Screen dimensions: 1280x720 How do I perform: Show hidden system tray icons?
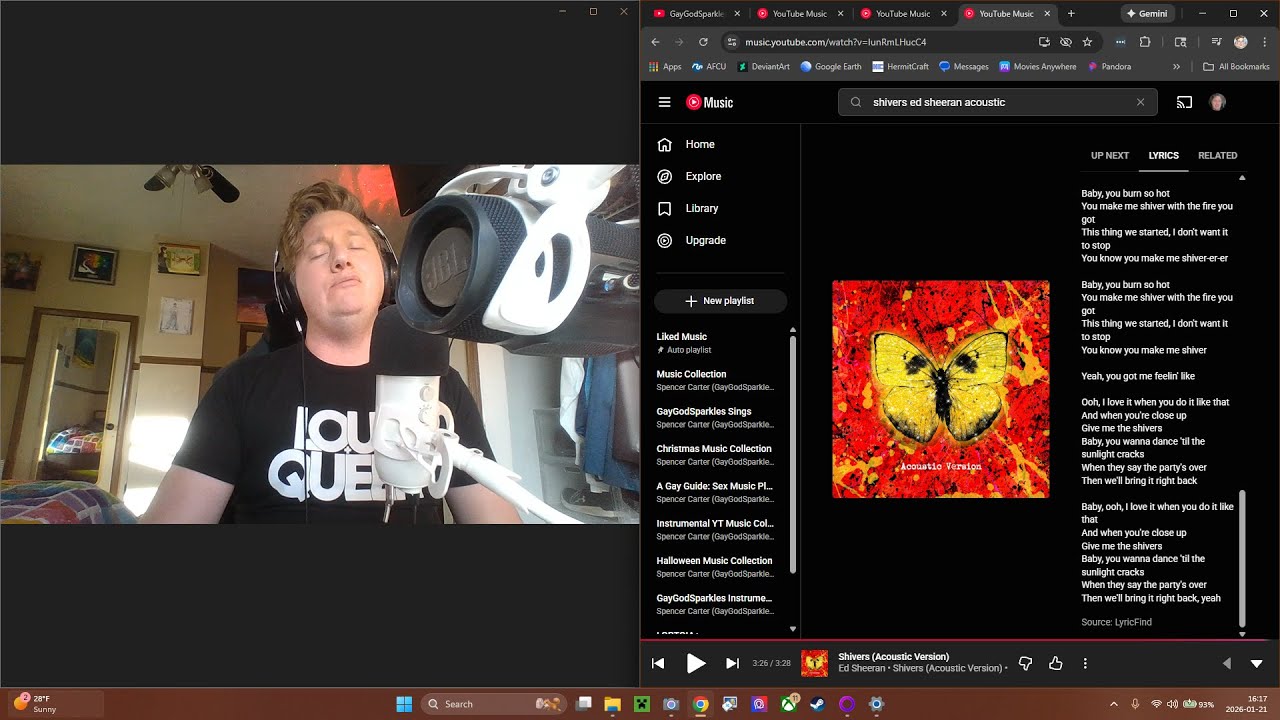click(1114, 704)
